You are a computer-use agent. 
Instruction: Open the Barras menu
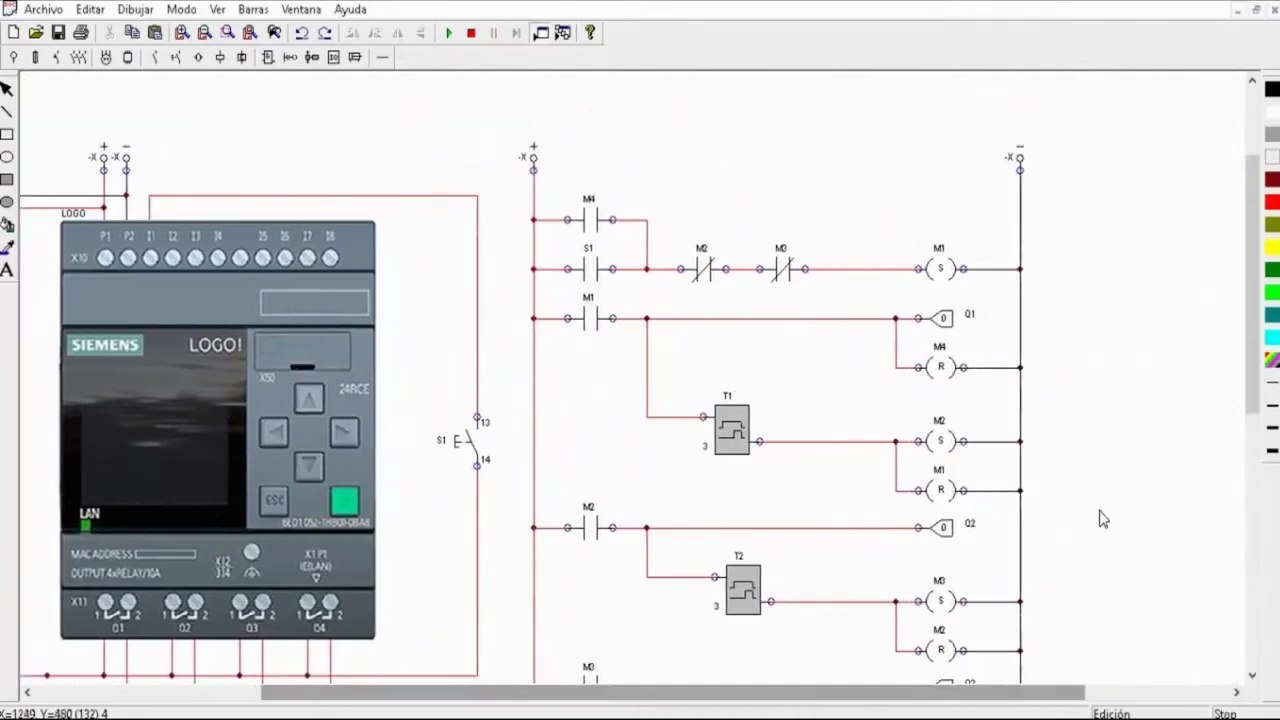click(253, 9)
